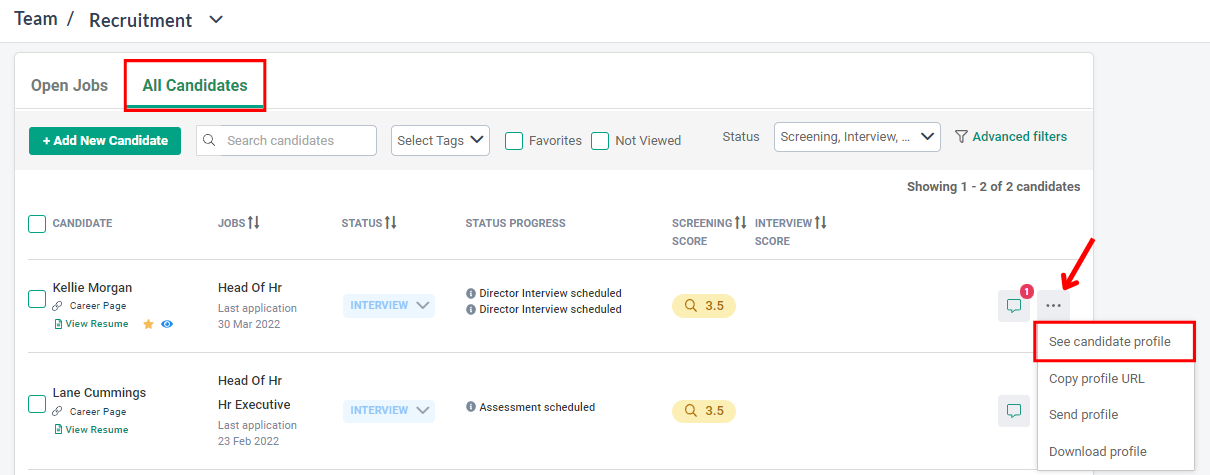1210x475 pixels.
Task: Sort by Jobs column arrows
Action: tap(254, 223)
